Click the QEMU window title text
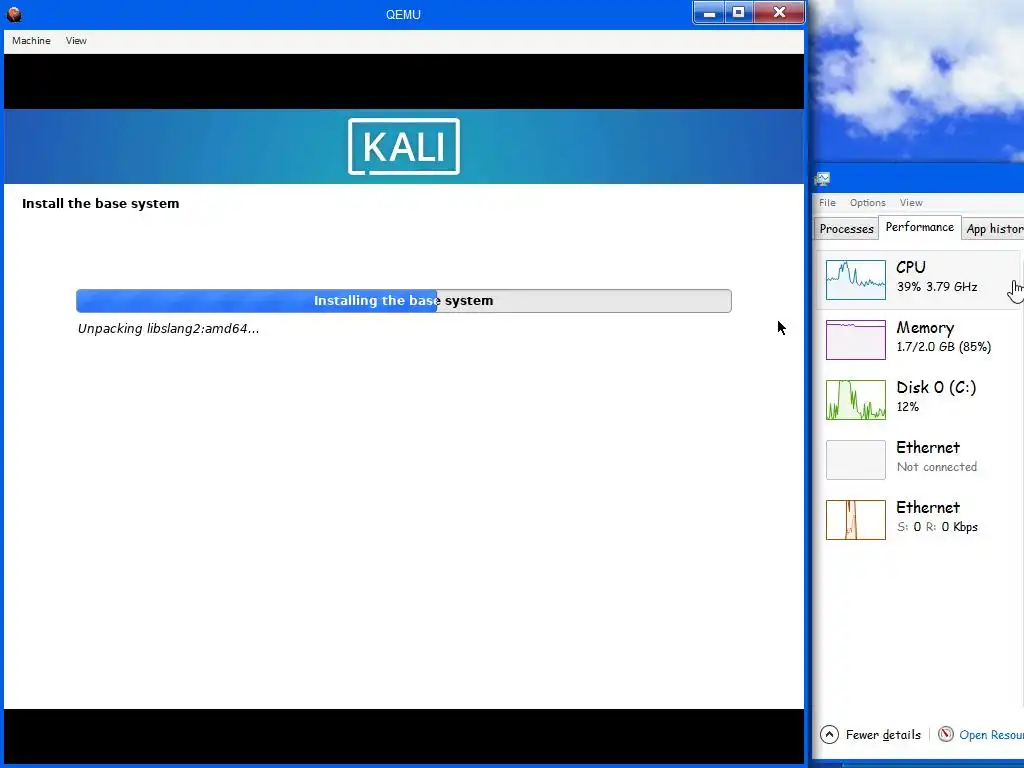 [x=403, y=14]
